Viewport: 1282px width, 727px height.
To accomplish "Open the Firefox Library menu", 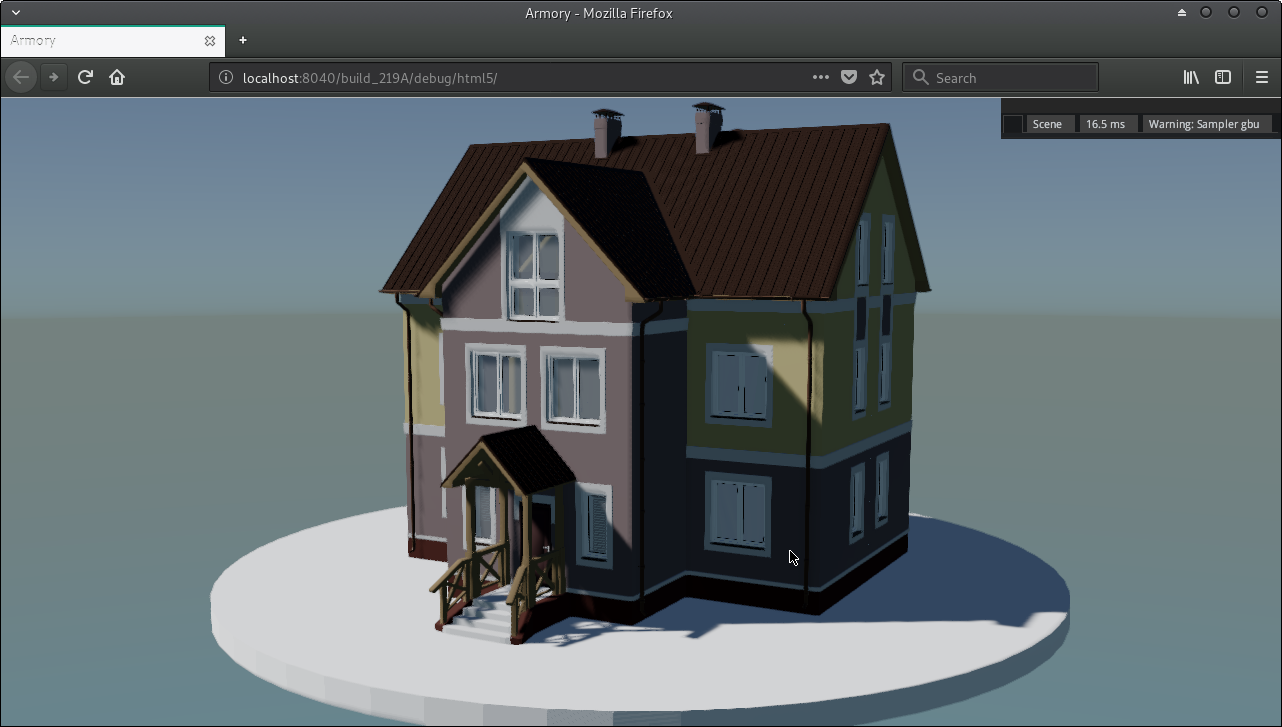I will tap(1191, 77).
